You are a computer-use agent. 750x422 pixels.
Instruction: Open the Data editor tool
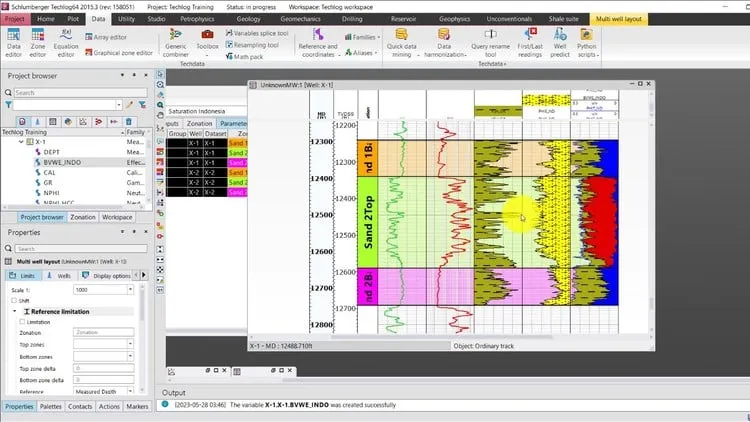(13, 43)
